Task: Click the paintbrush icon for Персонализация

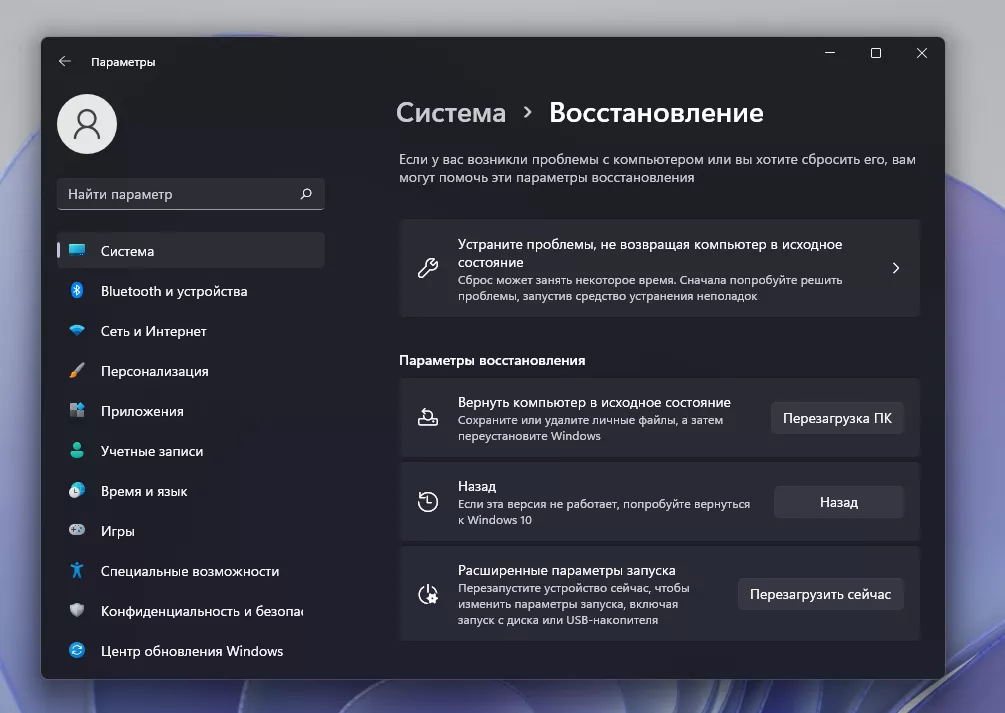Action: [77, 371]
